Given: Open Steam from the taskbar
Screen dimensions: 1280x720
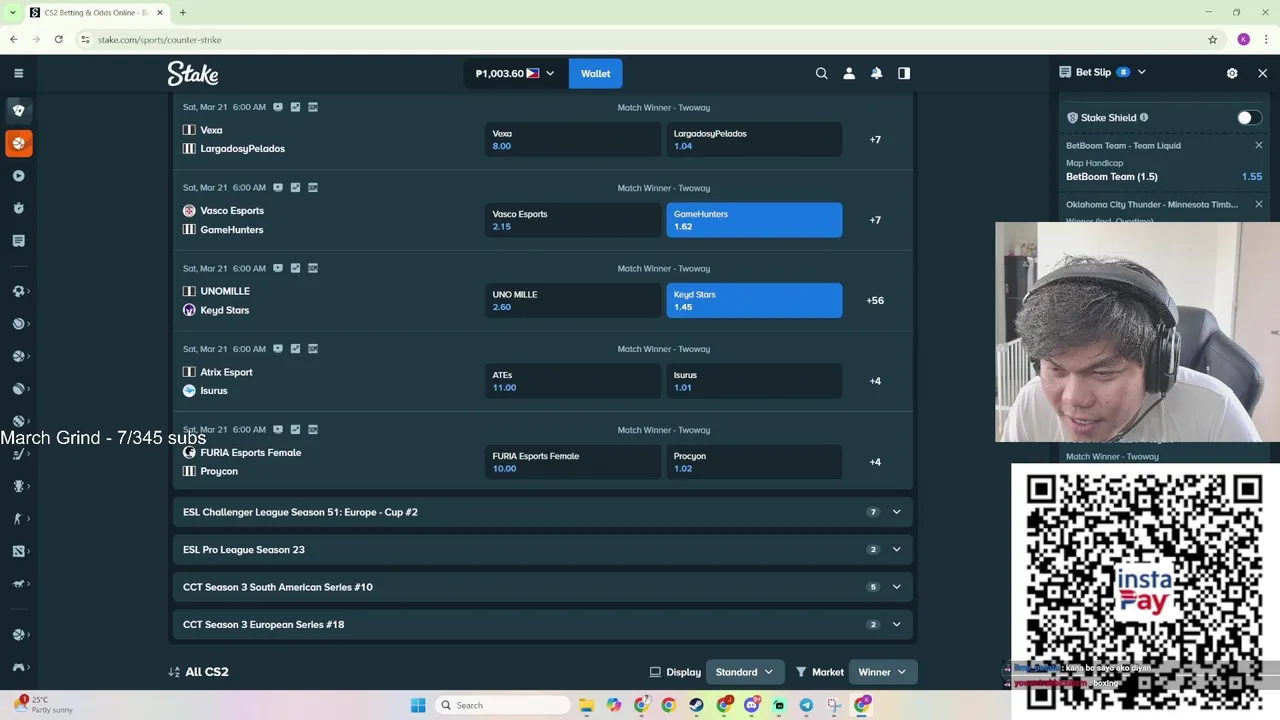Looking at the screenshot, I should (695, 705).
